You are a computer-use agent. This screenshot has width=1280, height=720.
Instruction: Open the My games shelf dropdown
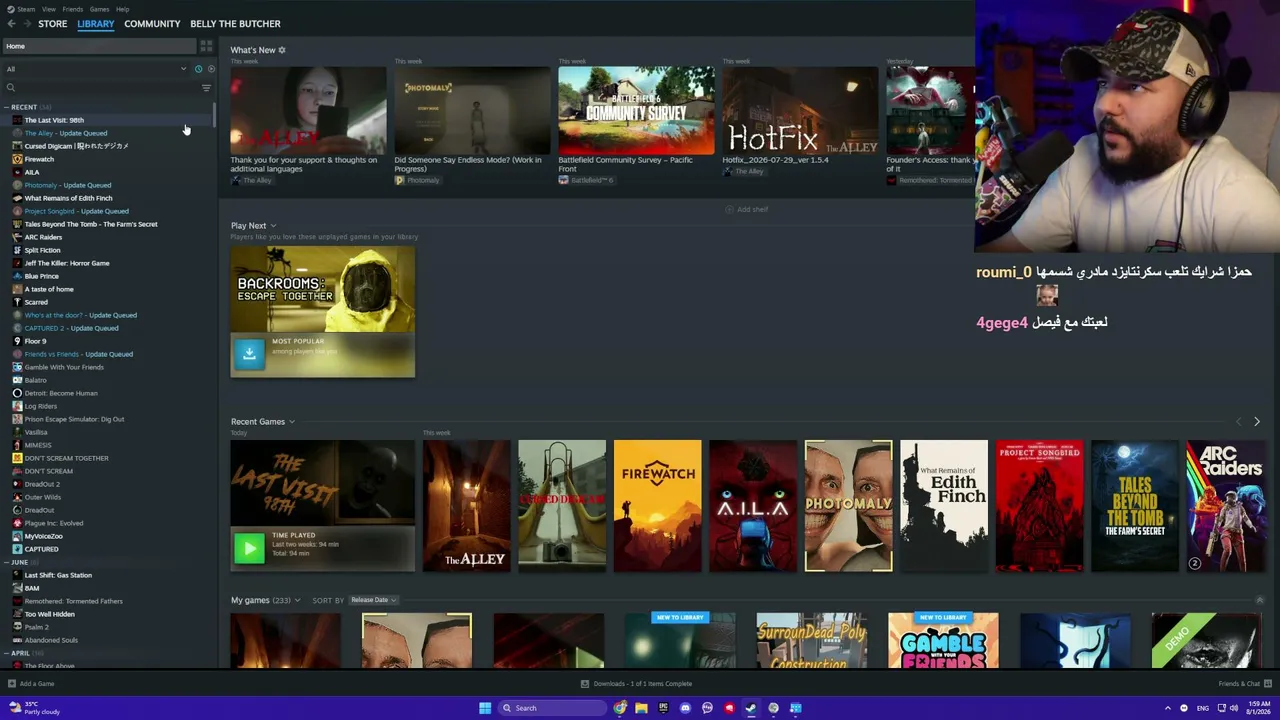click(x=299, y=600)
